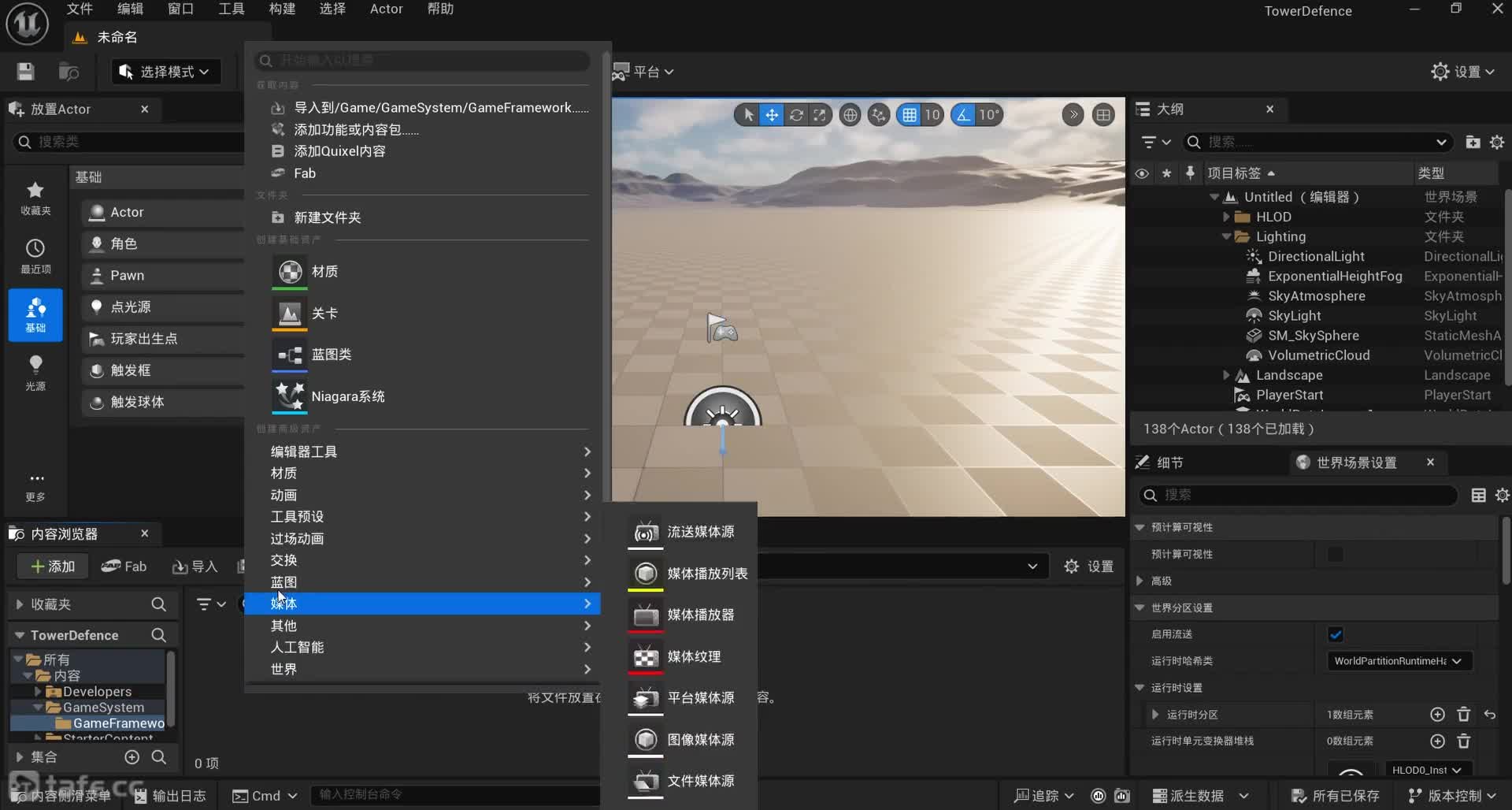The image size is (1512, 810).
Task: Open the WorldPartitionRuntimeHash class dropdown
Action: coord(1398,661)
